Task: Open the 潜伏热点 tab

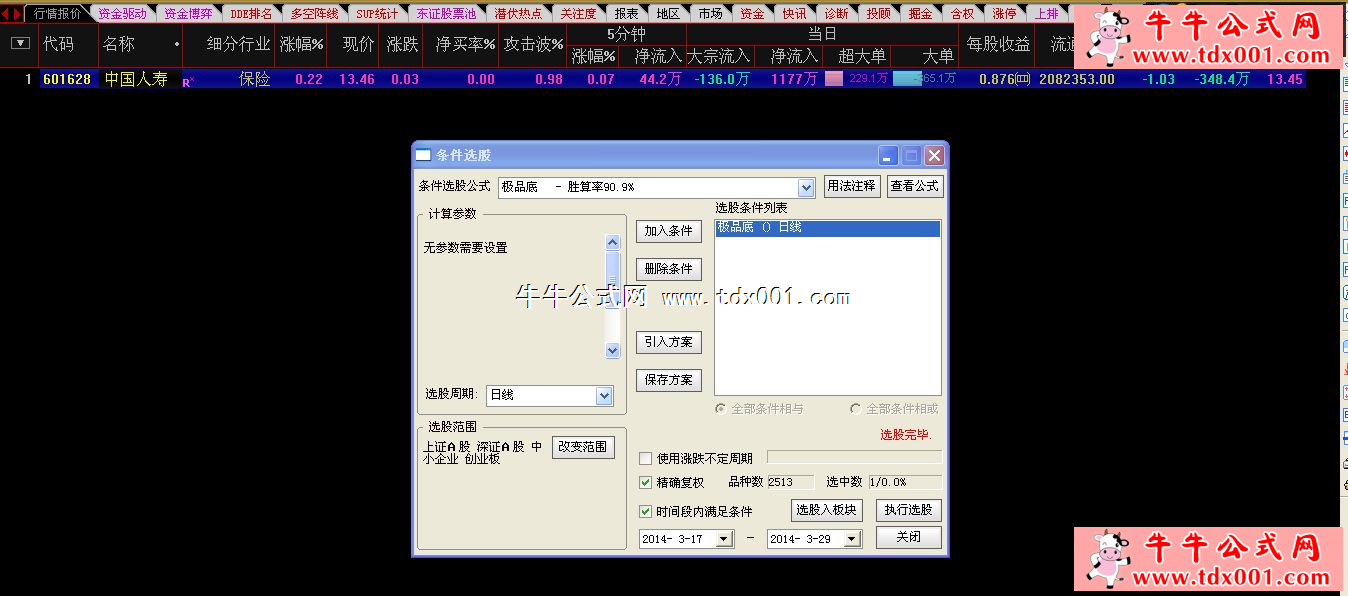Action: (518, 13)
